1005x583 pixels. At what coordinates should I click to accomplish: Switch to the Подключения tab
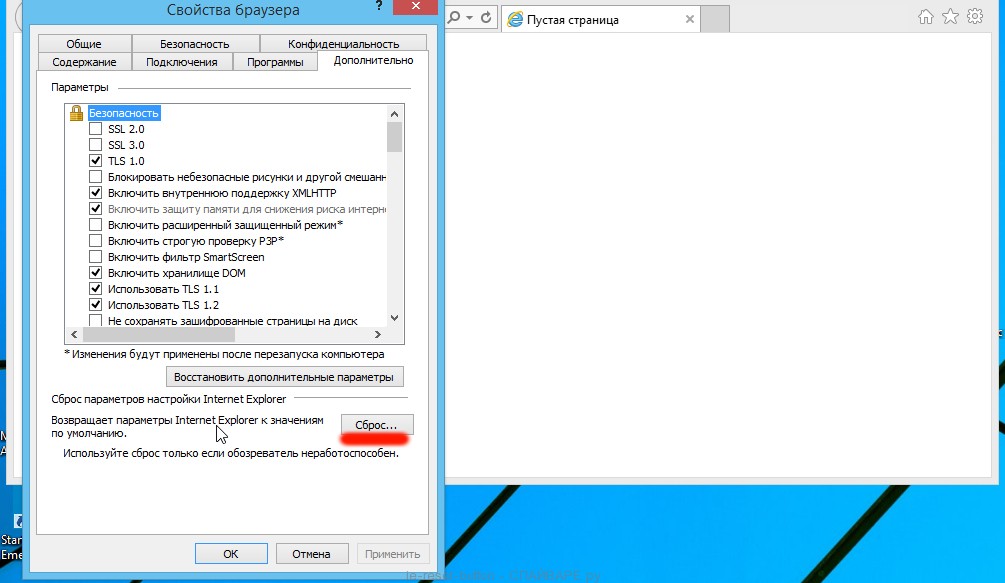coord(181,62)
